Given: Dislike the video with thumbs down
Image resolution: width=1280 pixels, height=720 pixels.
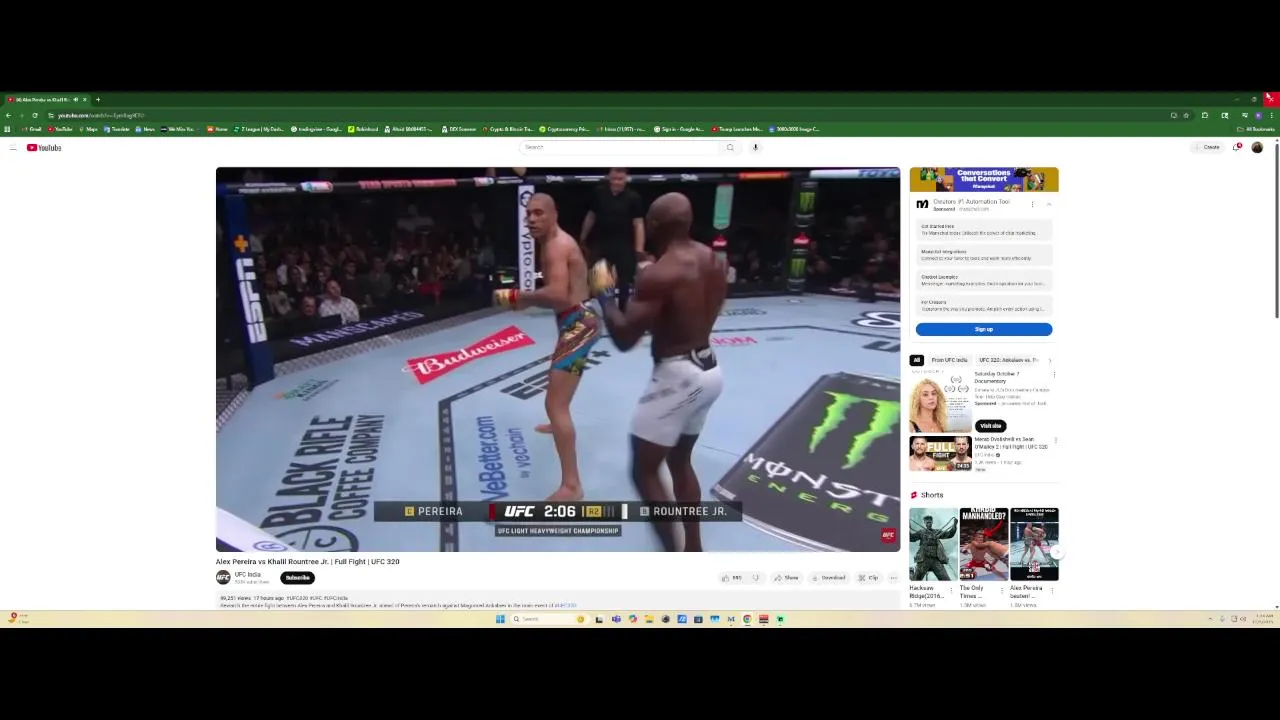Looking at the screenshot, I should (756, 578).
